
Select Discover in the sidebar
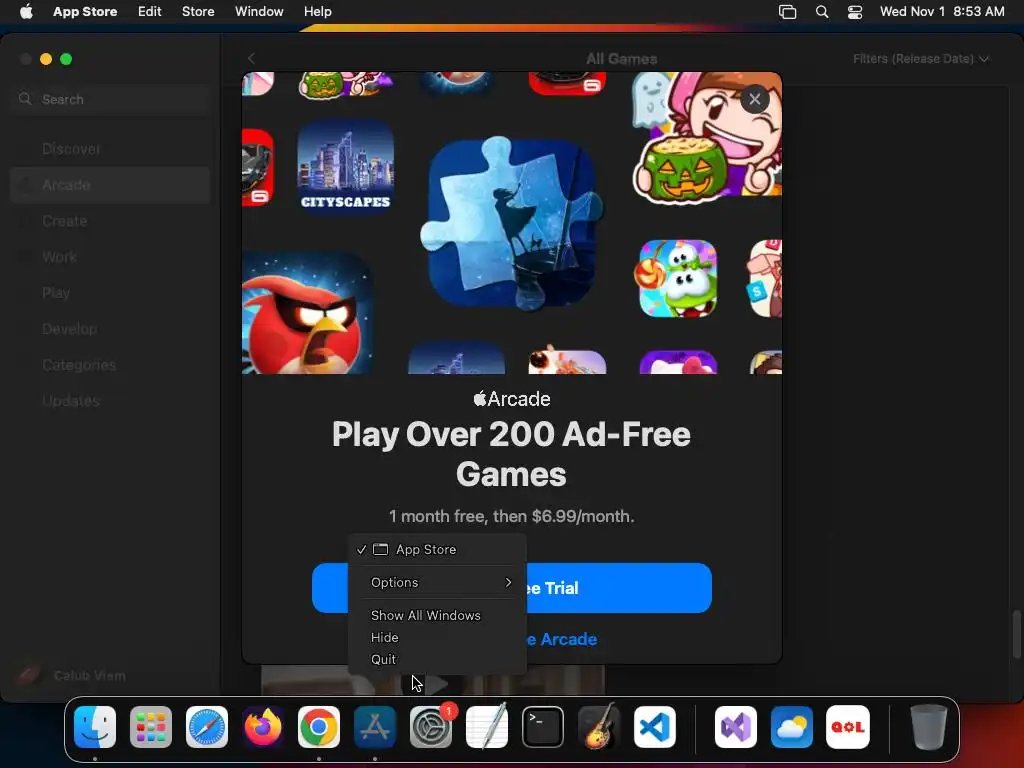[x=110, y=149]
